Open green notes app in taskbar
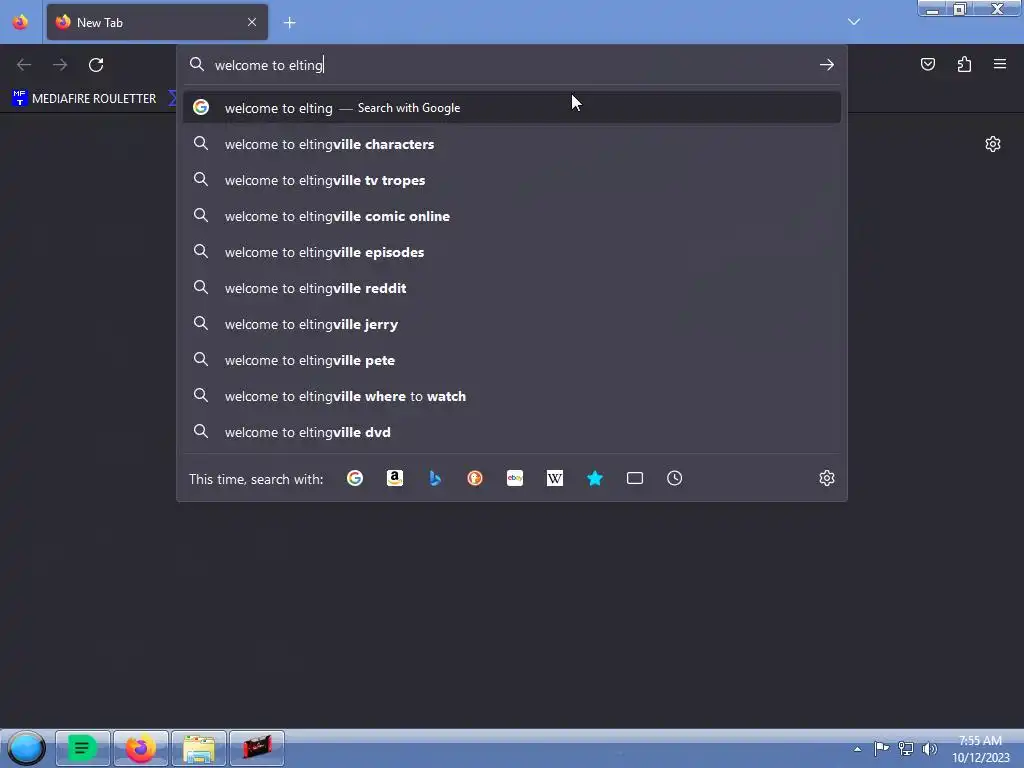Viewport: 1024px width, 768px height. pos(82,748)
